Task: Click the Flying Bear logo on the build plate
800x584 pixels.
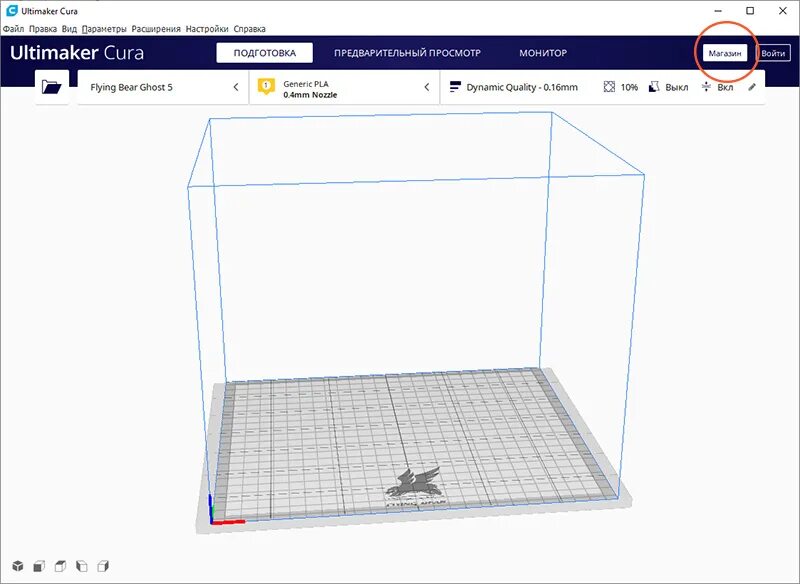Action: 414,487
